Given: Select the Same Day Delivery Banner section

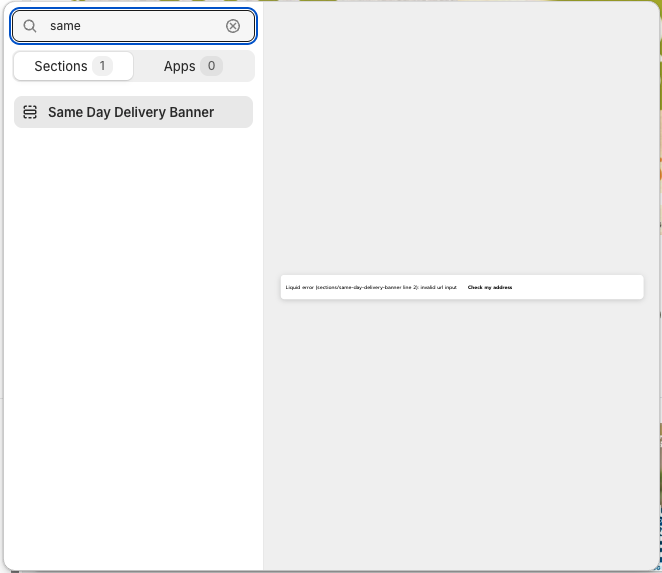Looking at the screenshot, I should click(x=133, y=112).
